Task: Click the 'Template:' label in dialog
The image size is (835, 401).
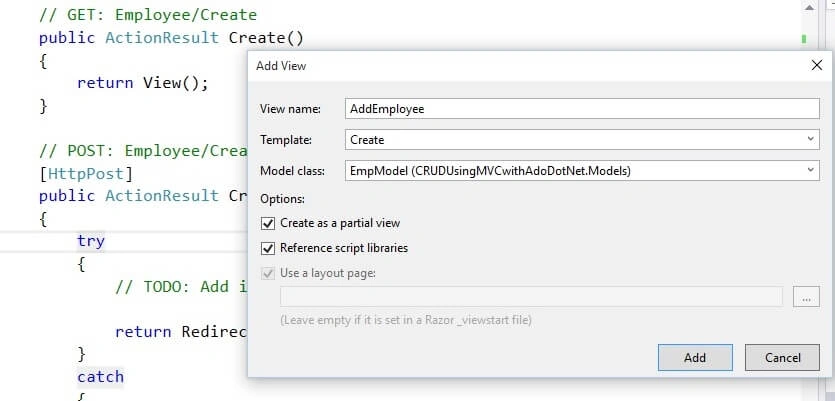Action: 286,140
